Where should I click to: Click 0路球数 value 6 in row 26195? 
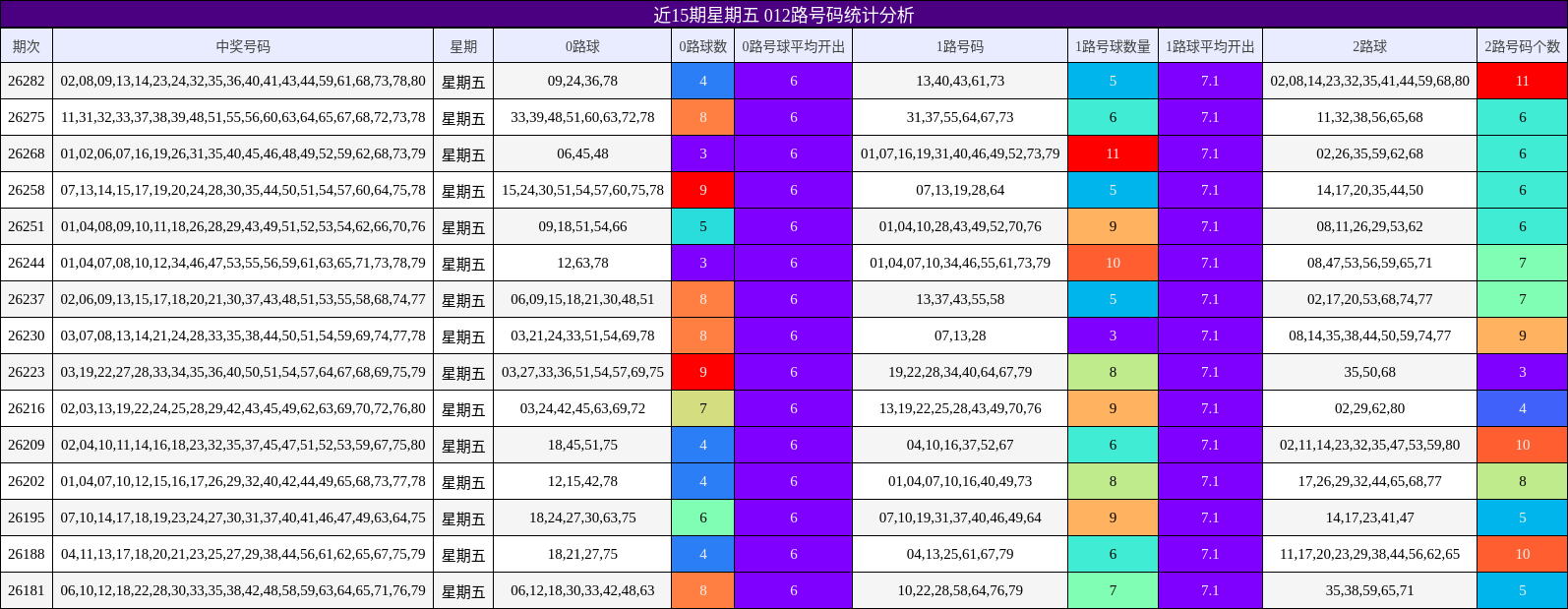click(x=702, y=518)
